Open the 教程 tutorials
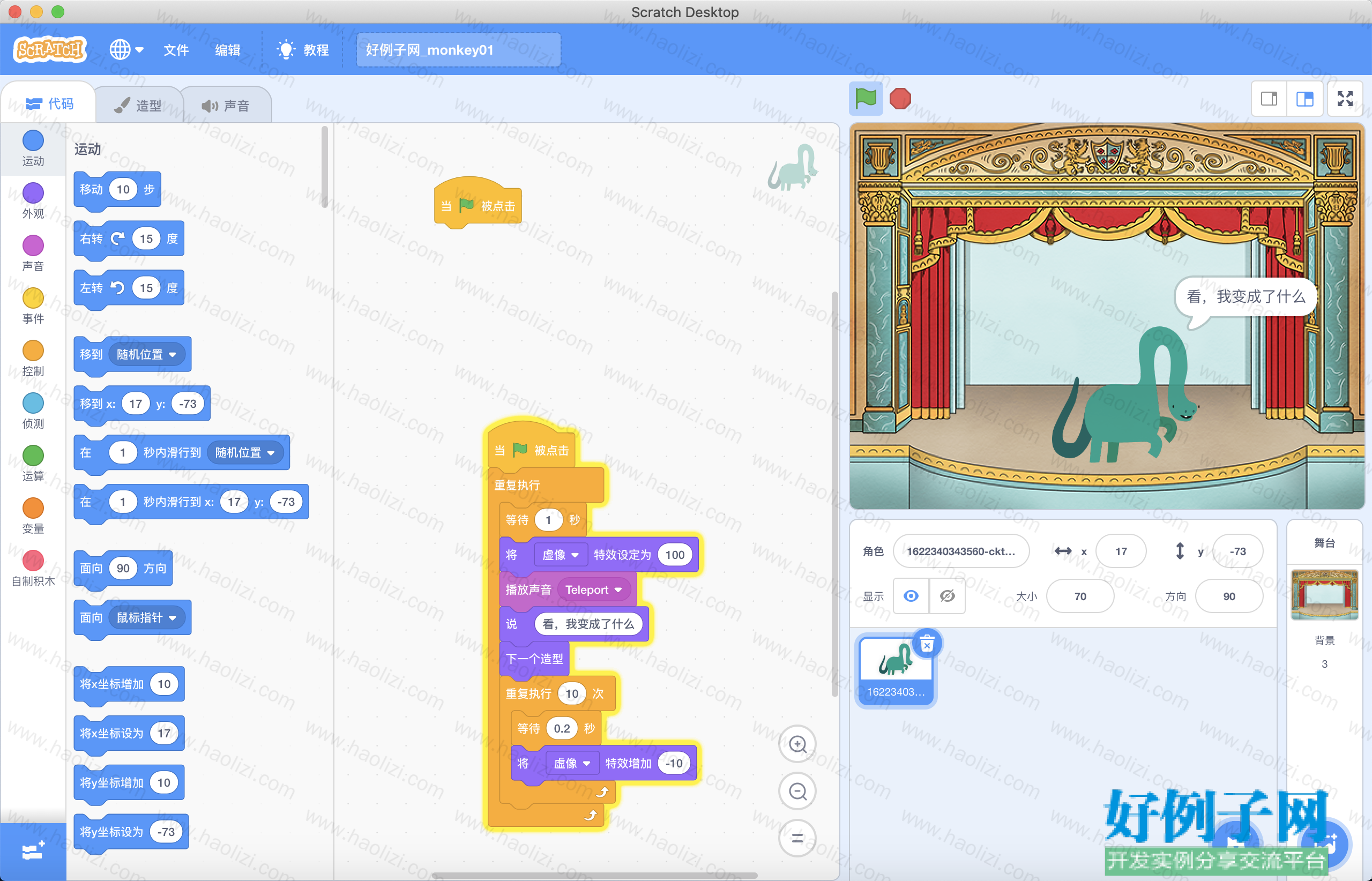 [x=303, y=50]
